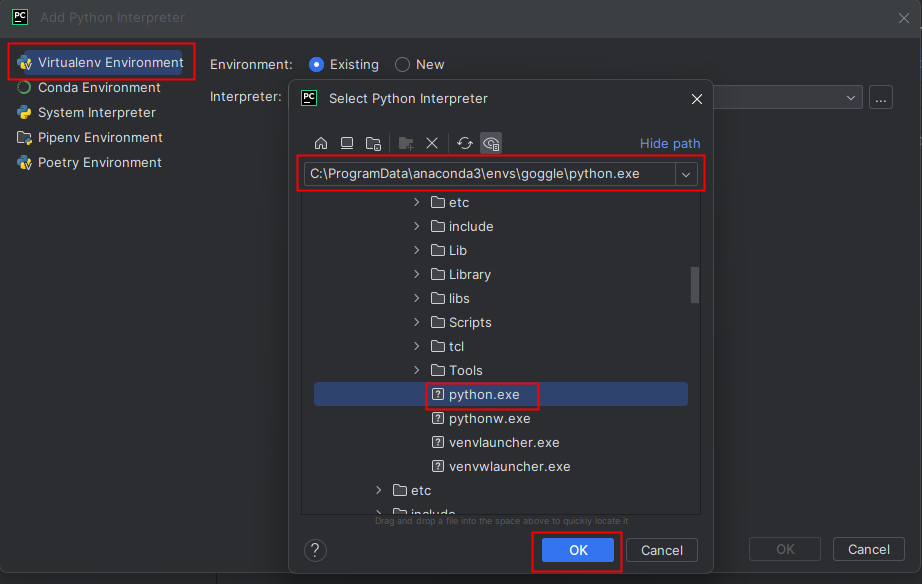Expand the libs folder node

[x=417, y=298]
